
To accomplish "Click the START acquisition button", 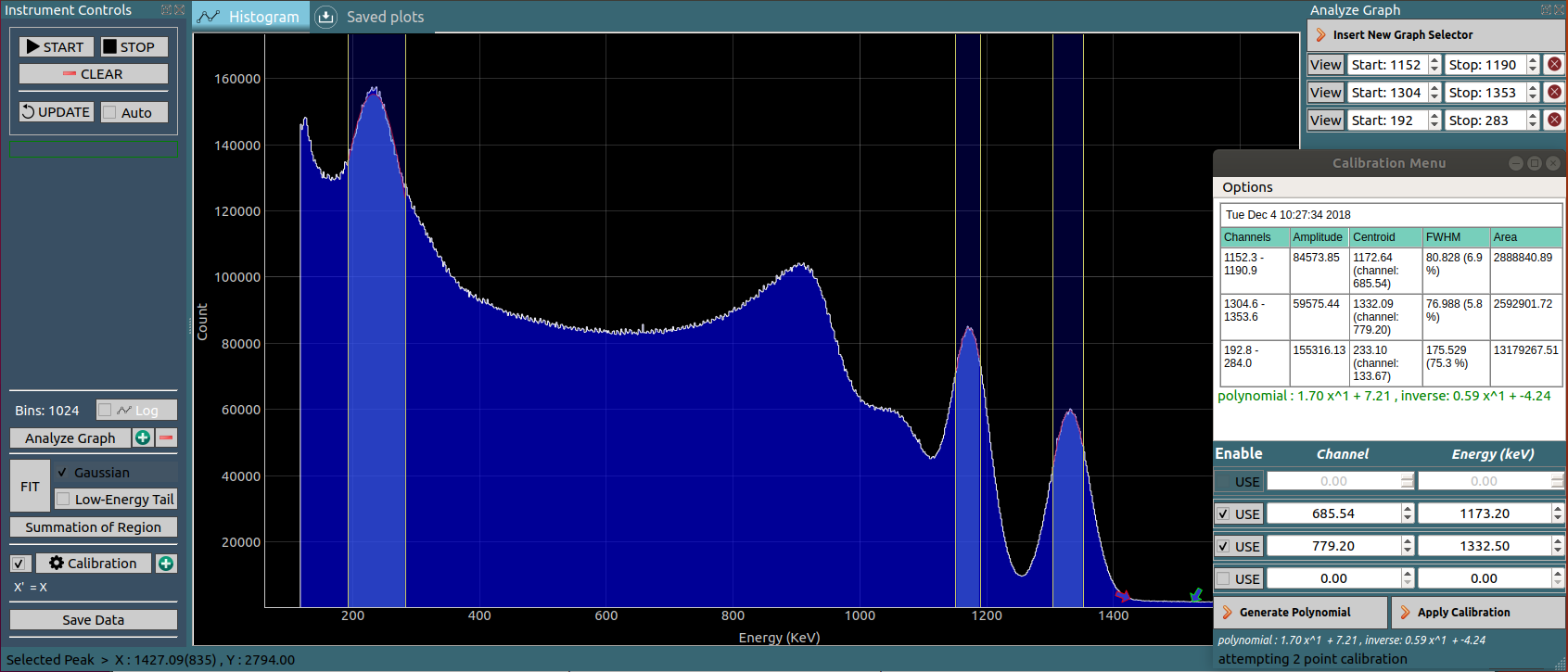I will [x=55, y=47].
